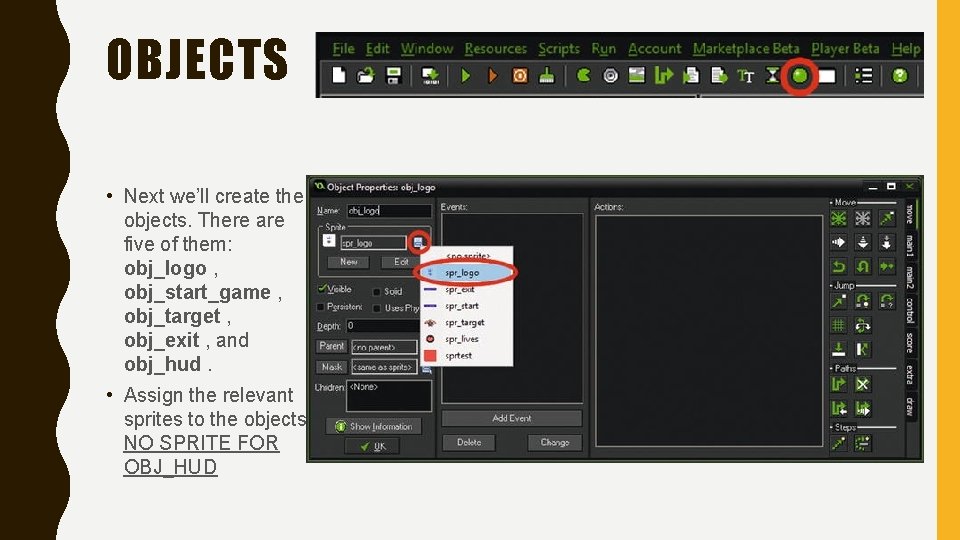
Task: Click the green Help question mark icon
Action: [x=899, y=76]
